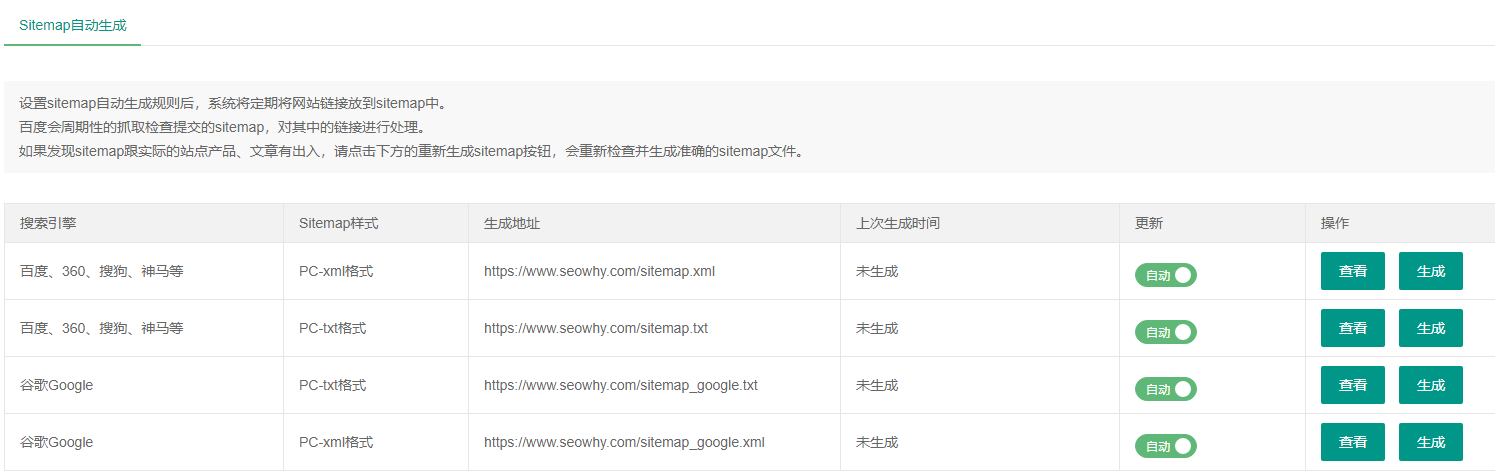Switch off 自动 for sitemap_google.txt
Screen dimensions: 1495x476
click(x=1165, y=389)
